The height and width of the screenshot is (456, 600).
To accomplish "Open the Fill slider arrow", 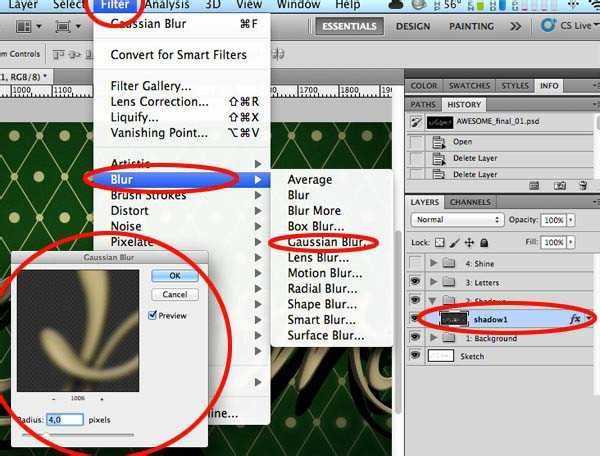I will [x=571, y=242].
